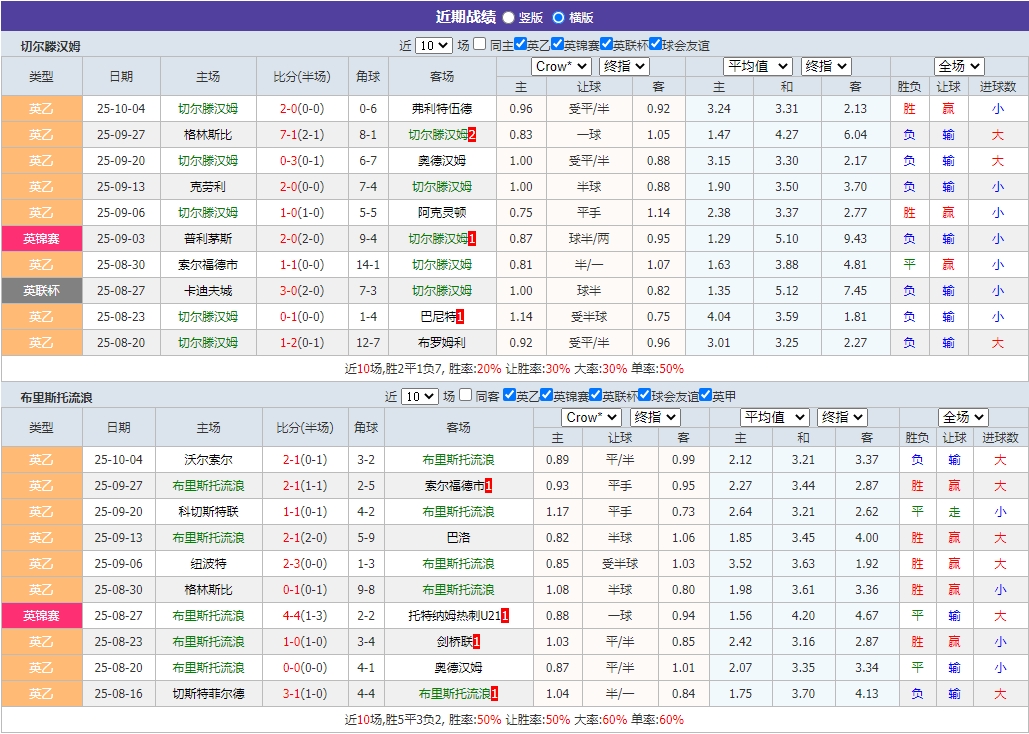The width and height of the screenshot is (1029, 734).
Task: Open the 平均值 dropdown in the second table
Action: pyautogui.click(x=775, y=417)
